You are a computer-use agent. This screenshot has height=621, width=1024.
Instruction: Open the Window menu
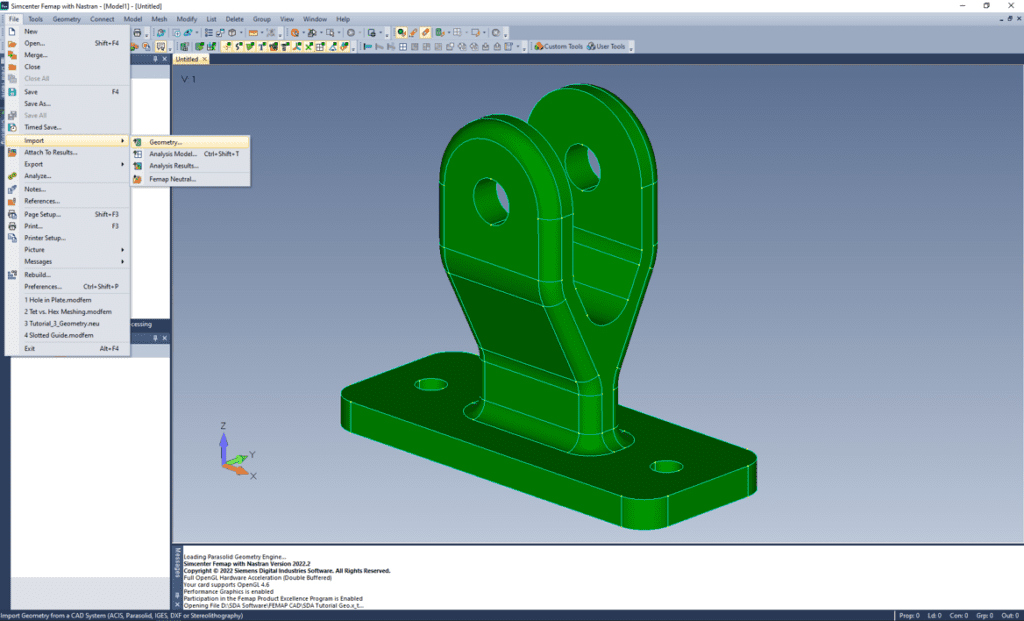(315, 19)
